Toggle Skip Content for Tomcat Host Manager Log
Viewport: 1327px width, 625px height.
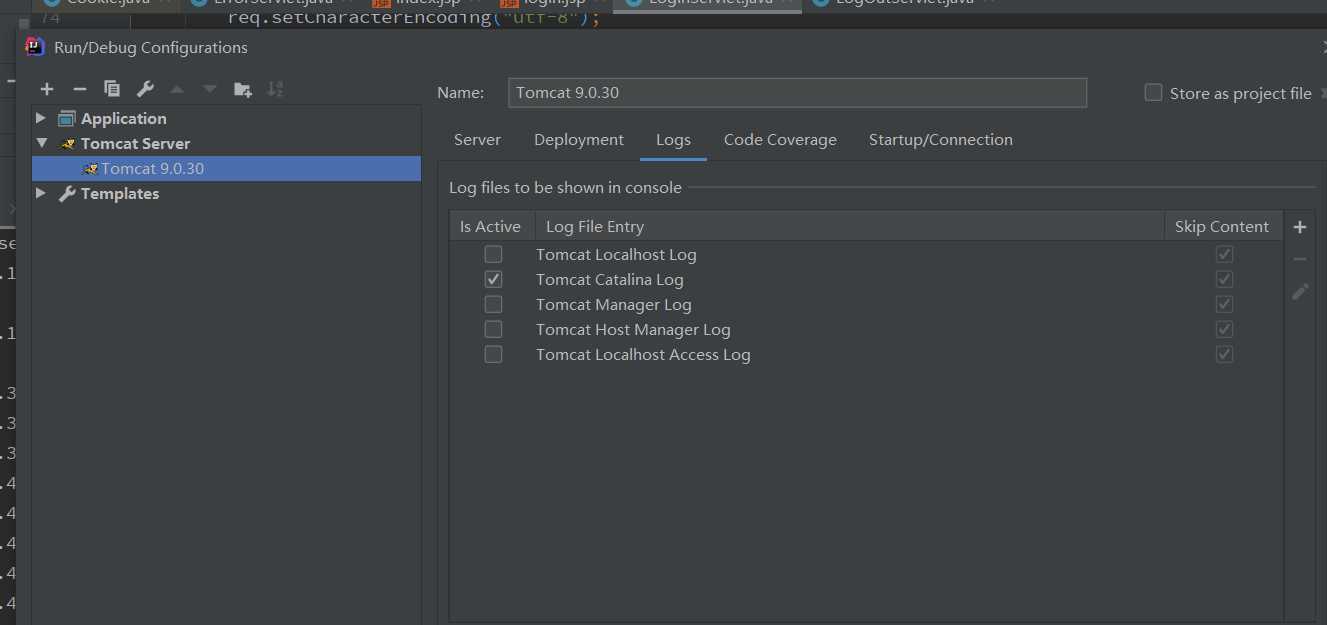(1224, 329)
